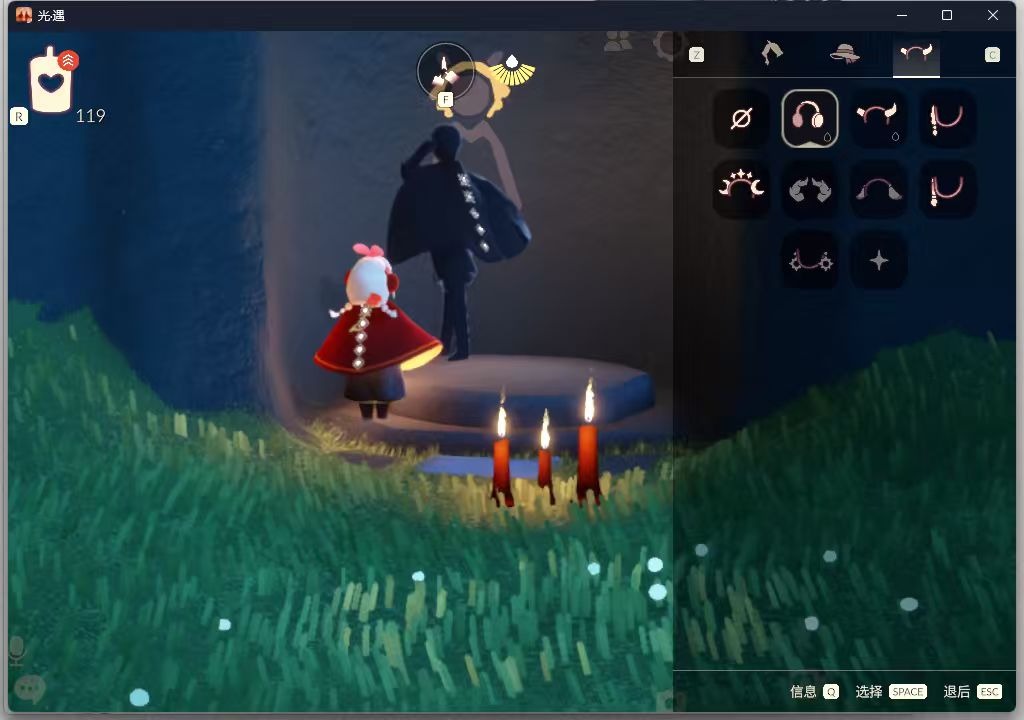1024x720 pixels.
Task: Minimize the 光遇 window
Action: (x=902, y=15)
